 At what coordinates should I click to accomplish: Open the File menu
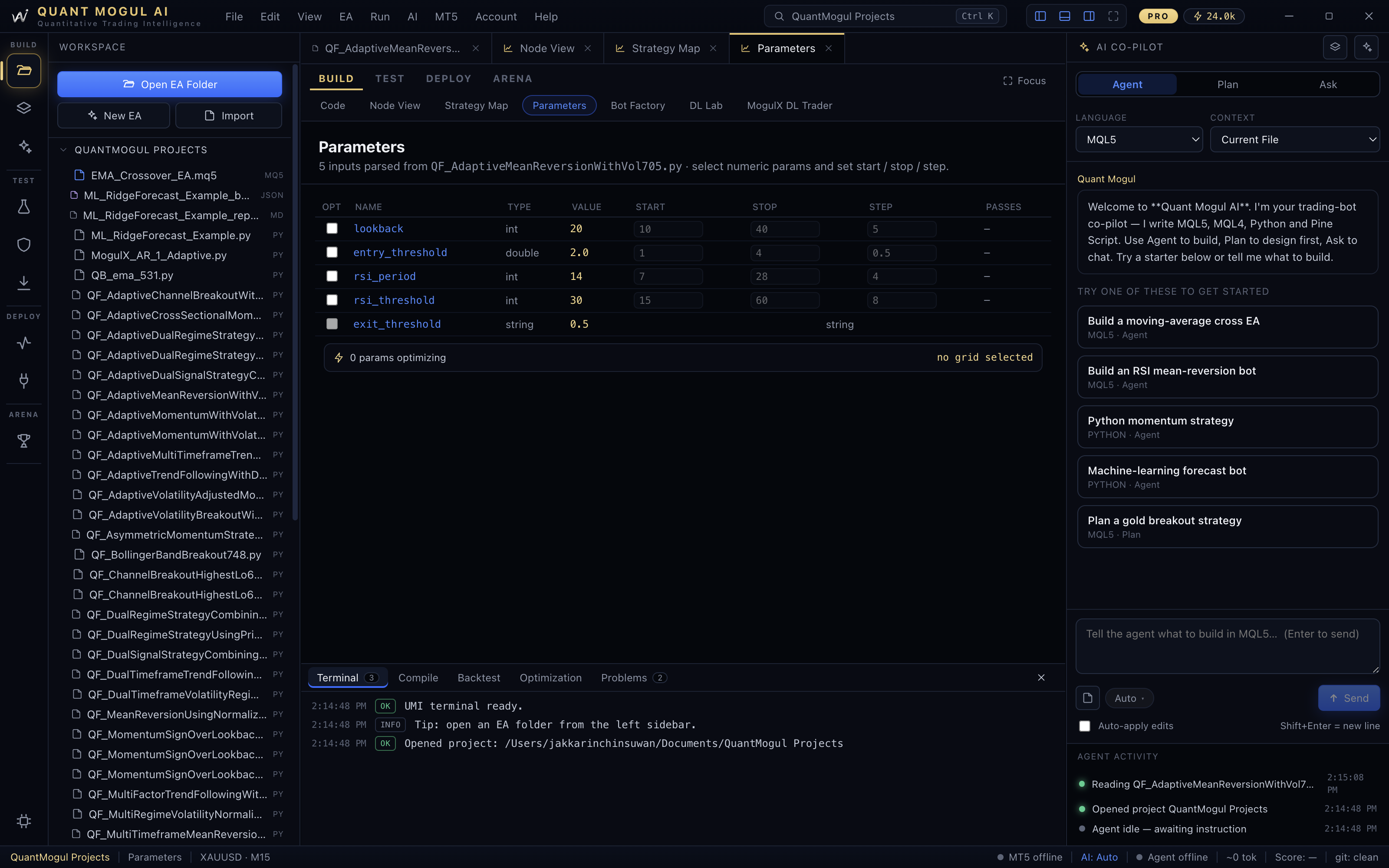coord(234,16)
